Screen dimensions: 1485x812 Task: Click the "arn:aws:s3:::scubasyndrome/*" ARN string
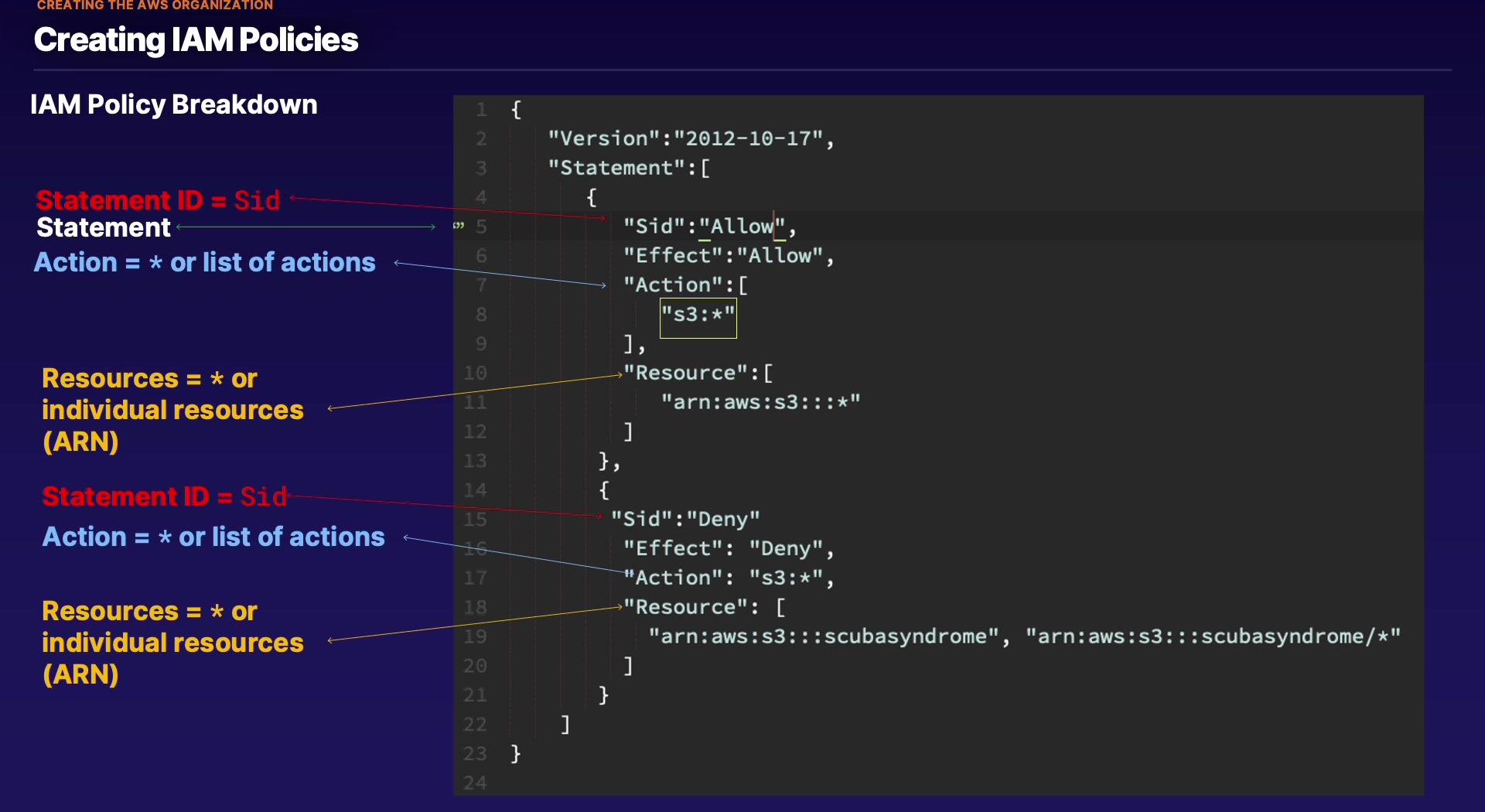1212,636
